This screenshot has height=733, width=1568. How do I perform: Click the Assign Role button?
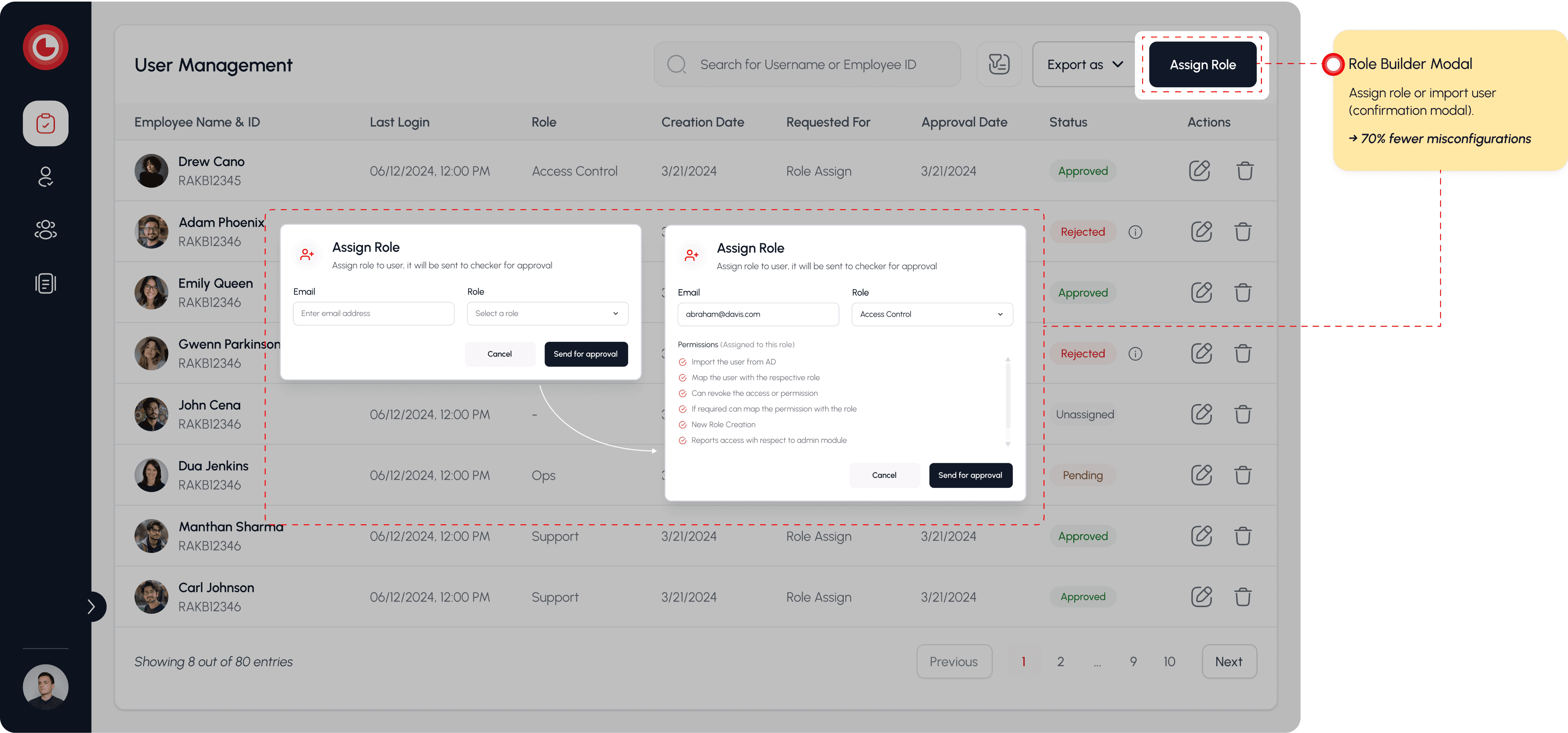point(1202,65)
